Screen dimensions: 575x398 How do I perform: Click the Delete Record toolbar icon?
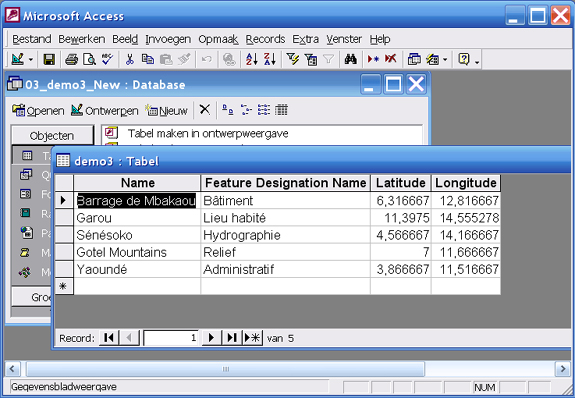pos(391,59)
